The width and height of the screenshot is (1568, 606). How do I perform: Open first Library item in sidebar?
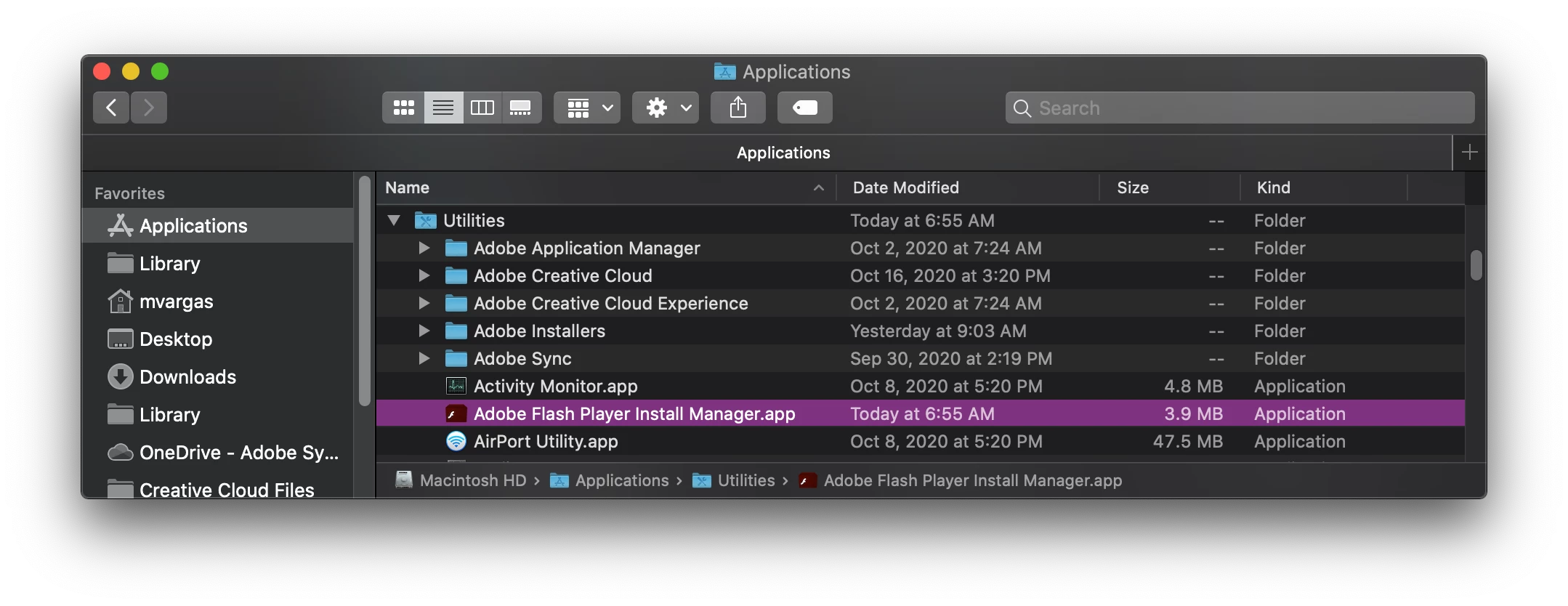pyautogui.click(x=218, y=264)
